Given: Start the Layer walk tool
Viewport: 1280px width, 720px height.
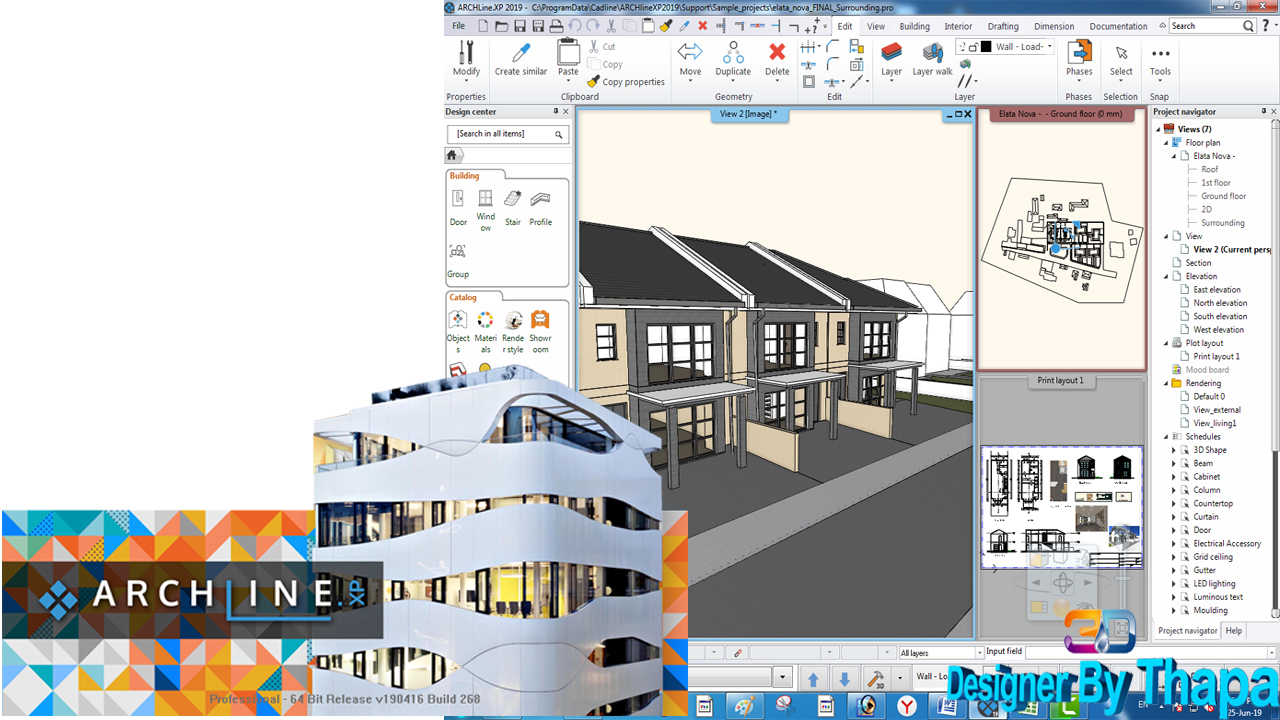Looking at the screenshot, I should coord(932,58).
